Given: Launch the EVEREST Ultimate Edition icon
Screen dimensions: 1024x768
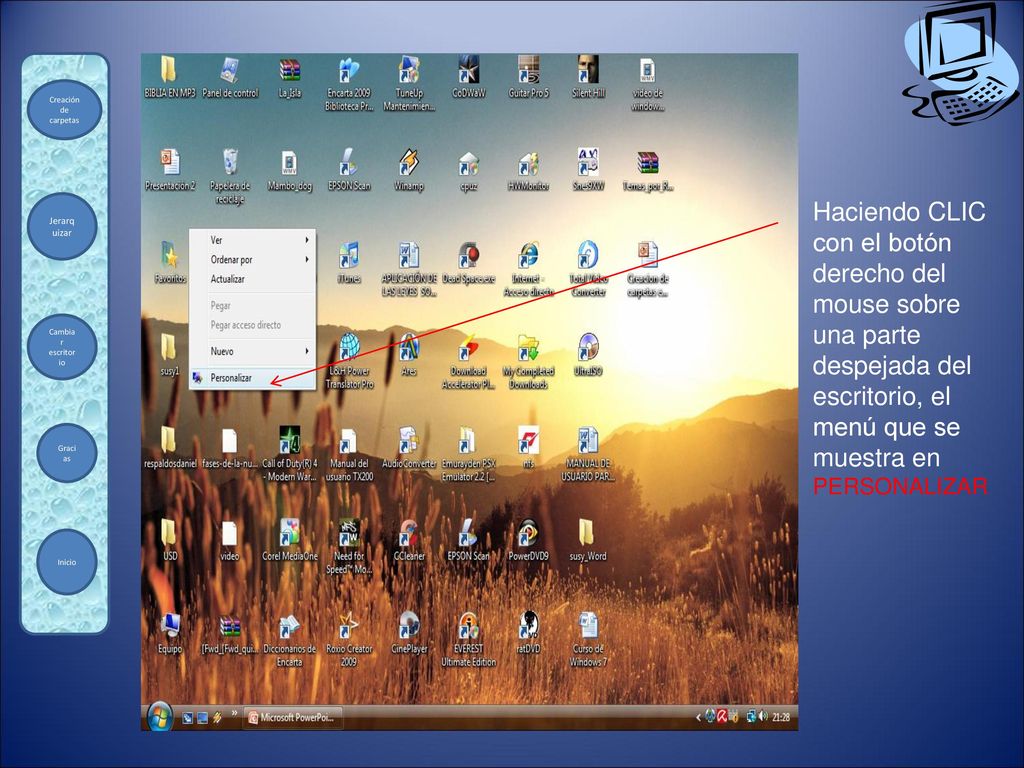Looking at the screenshot, I should point(468,626).
